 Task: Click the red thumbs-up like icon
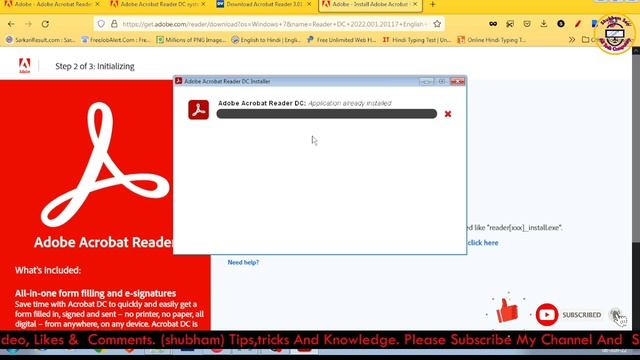click(x=507, y=310)
